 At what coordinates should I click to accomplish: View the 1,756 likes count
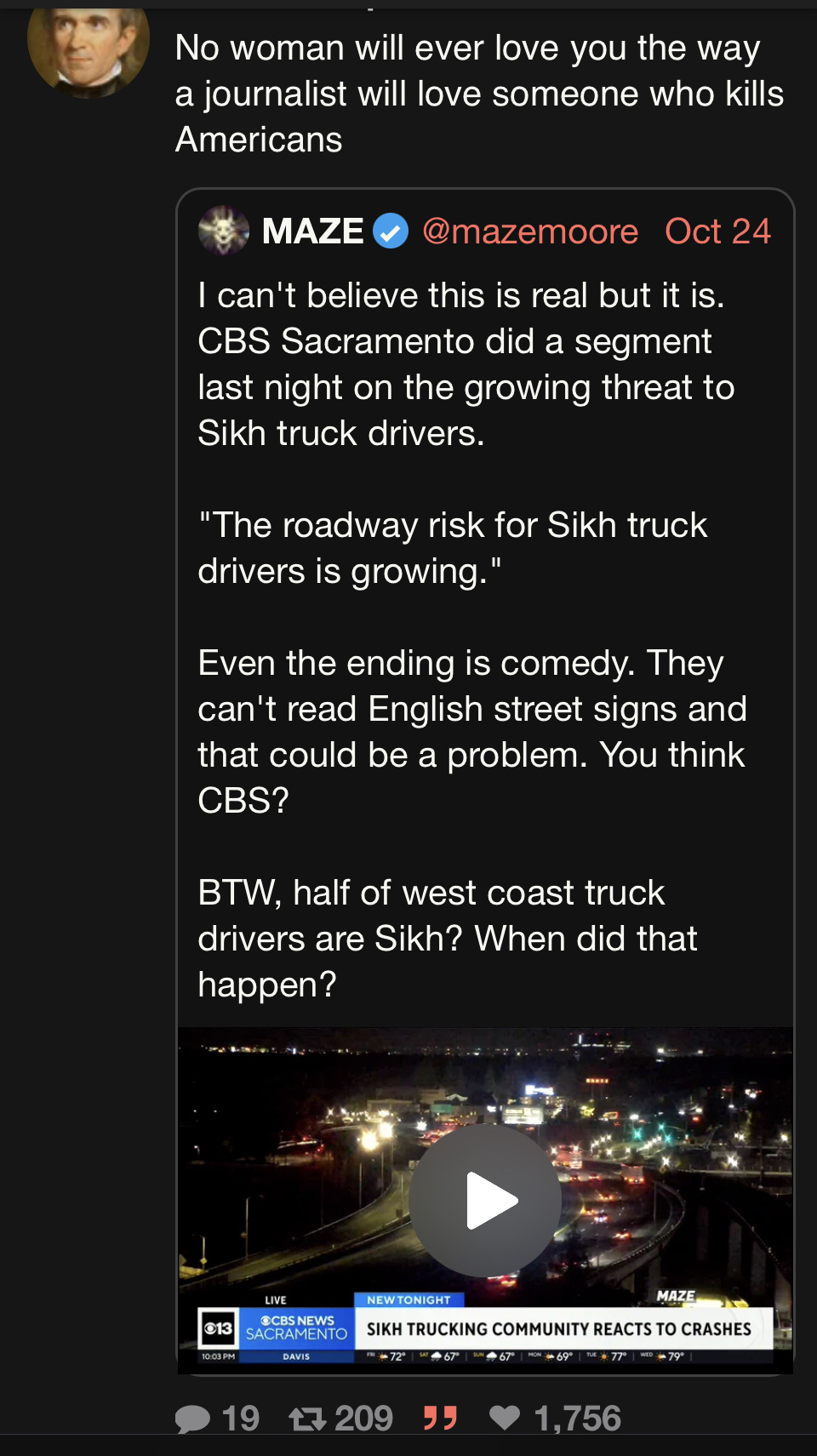577,1419
